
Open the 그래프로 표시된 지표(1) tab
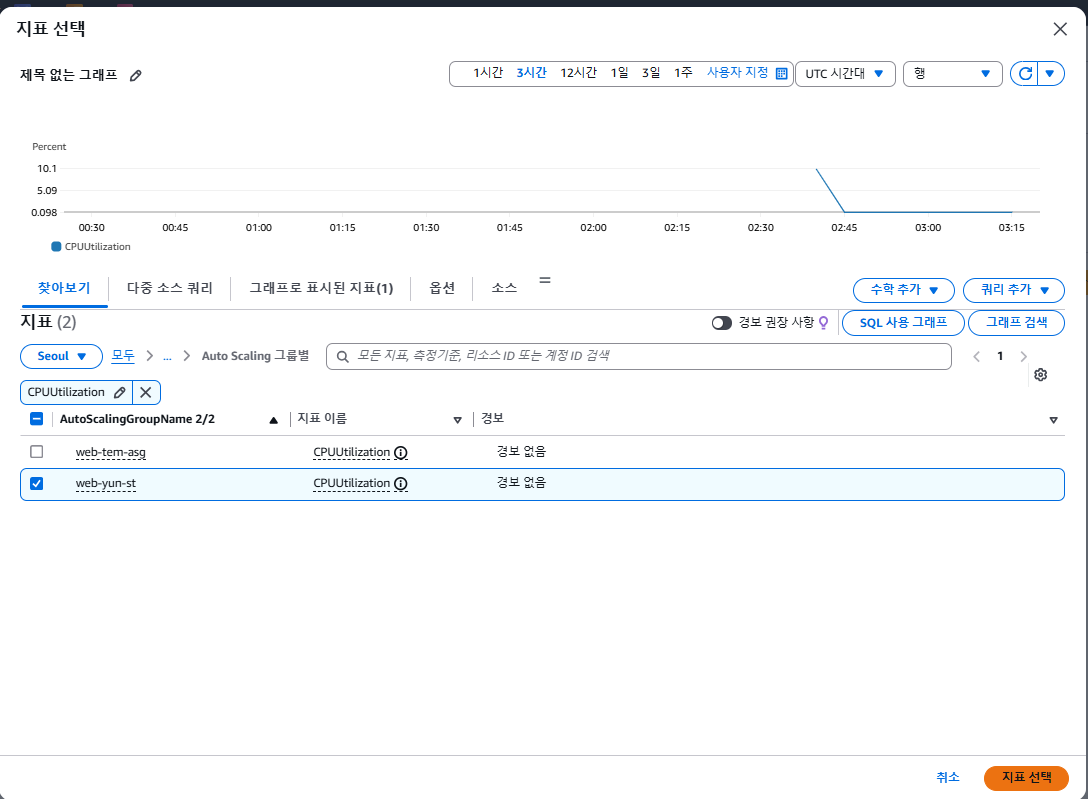(x=321, y=288)
